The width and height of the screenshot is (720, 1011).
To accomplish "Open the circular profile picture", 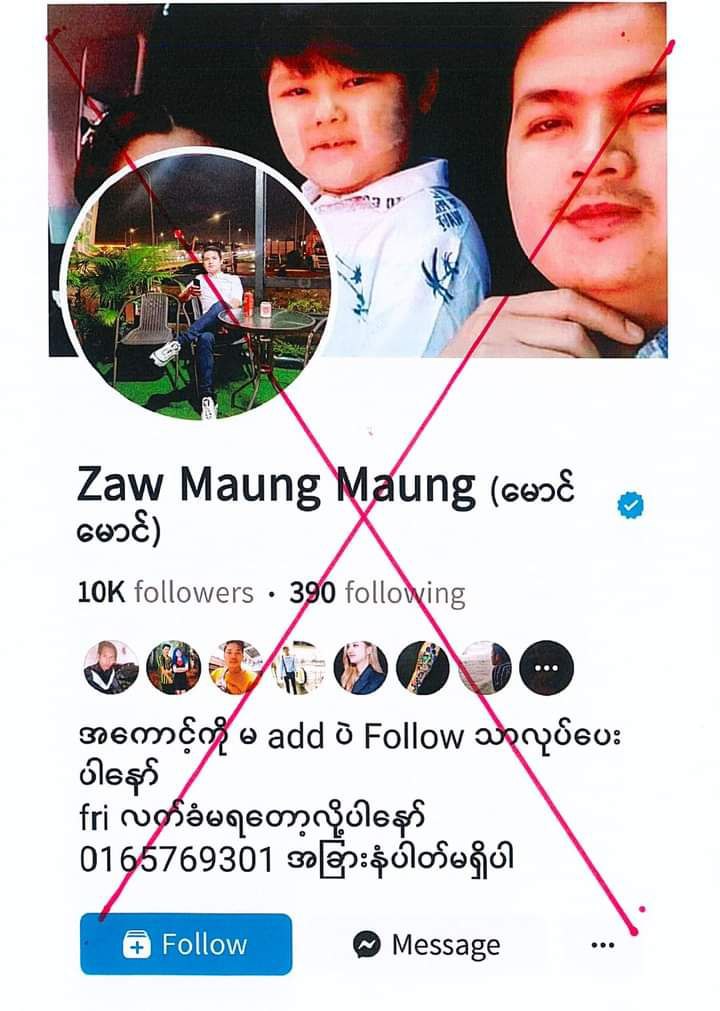I will coord(198,285).
